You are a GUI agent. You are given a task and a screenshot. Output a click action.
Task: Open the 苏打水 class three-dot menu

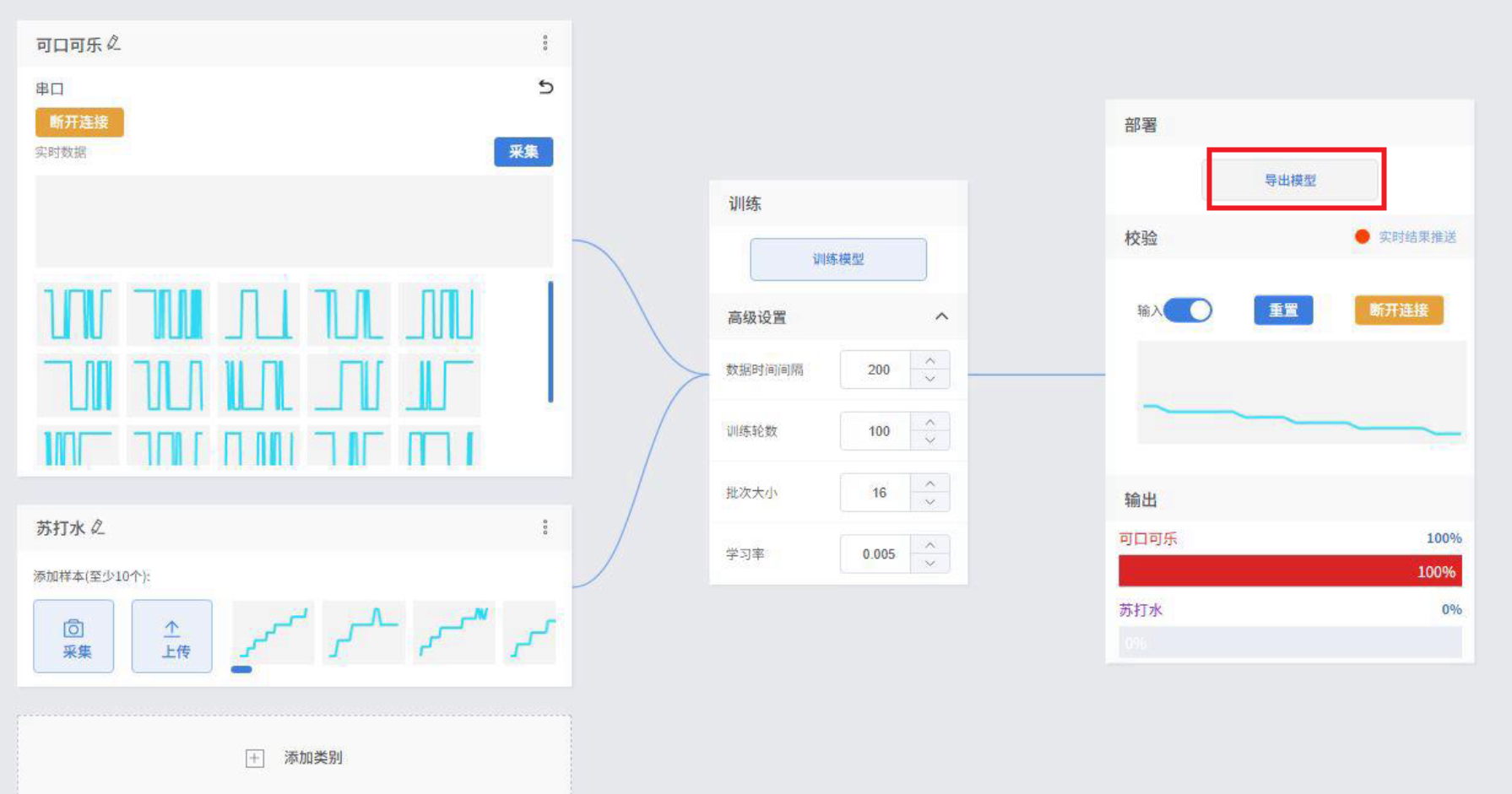pos(545,527)
